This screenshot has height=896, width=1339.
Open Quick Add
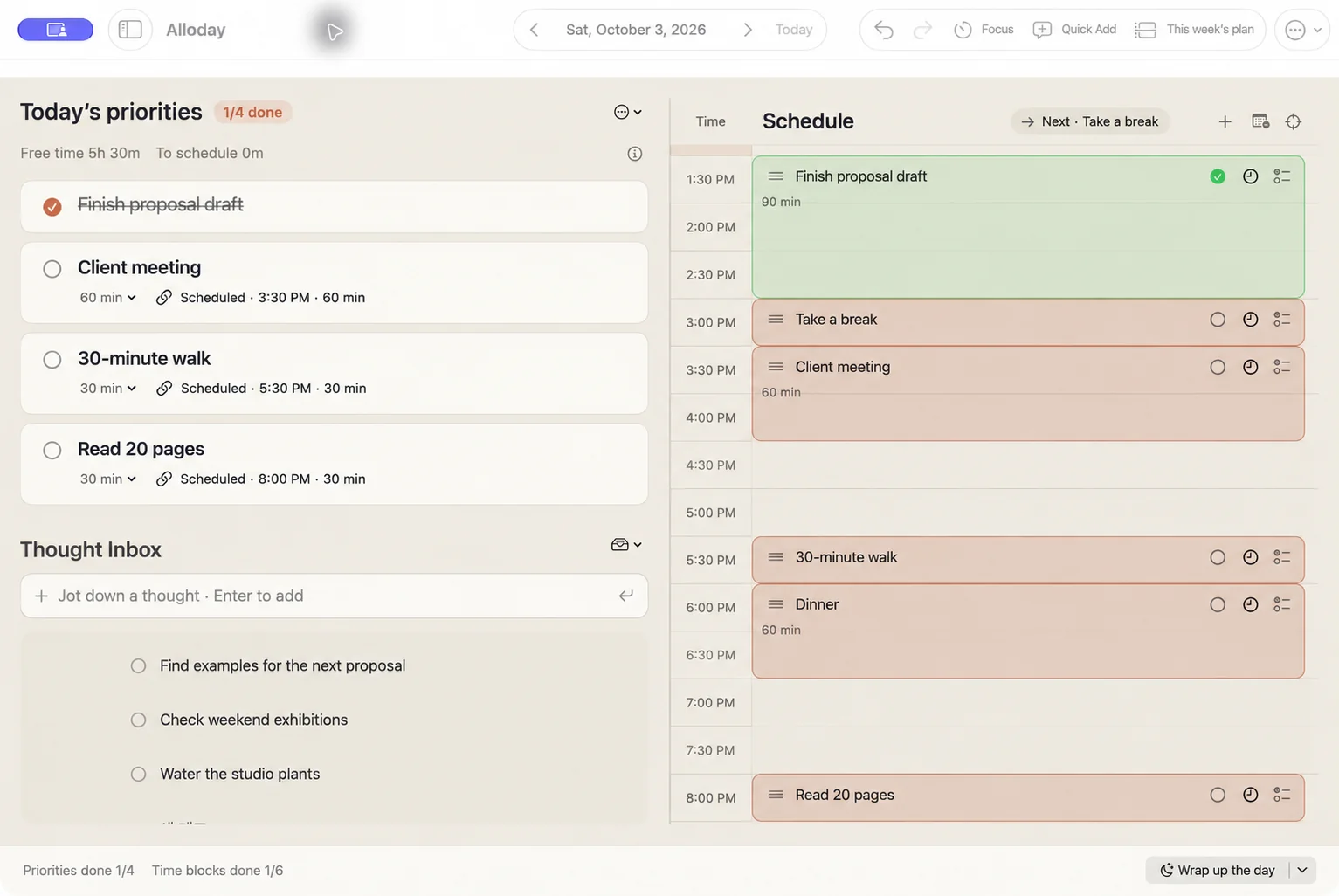coord(1074,30)
